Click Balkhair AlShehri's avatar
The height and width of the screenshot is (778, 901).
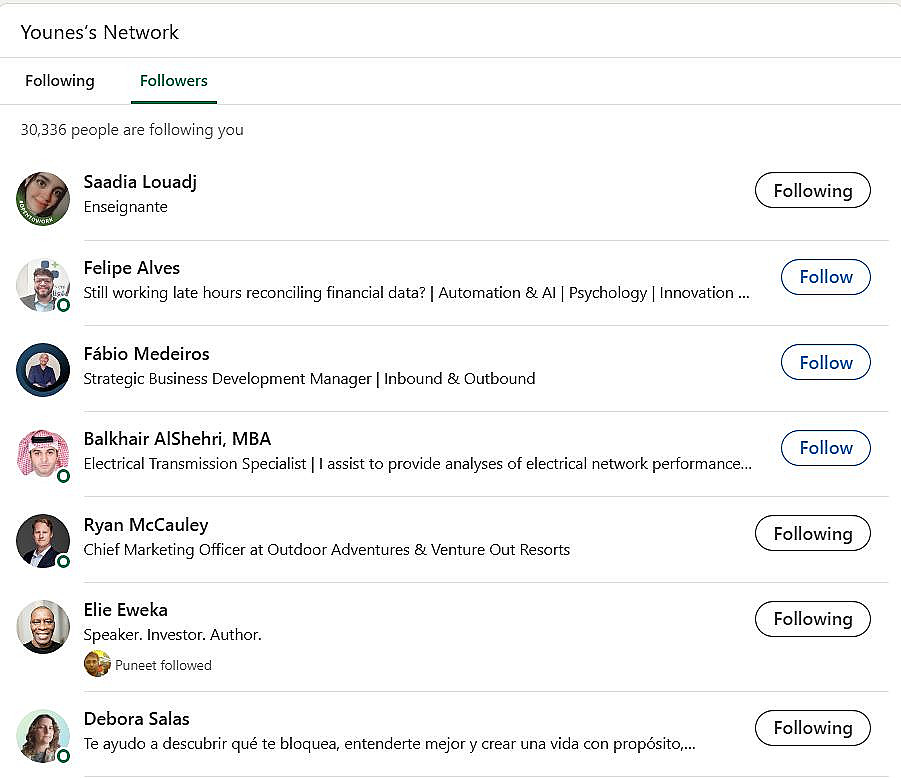[43, 455]
